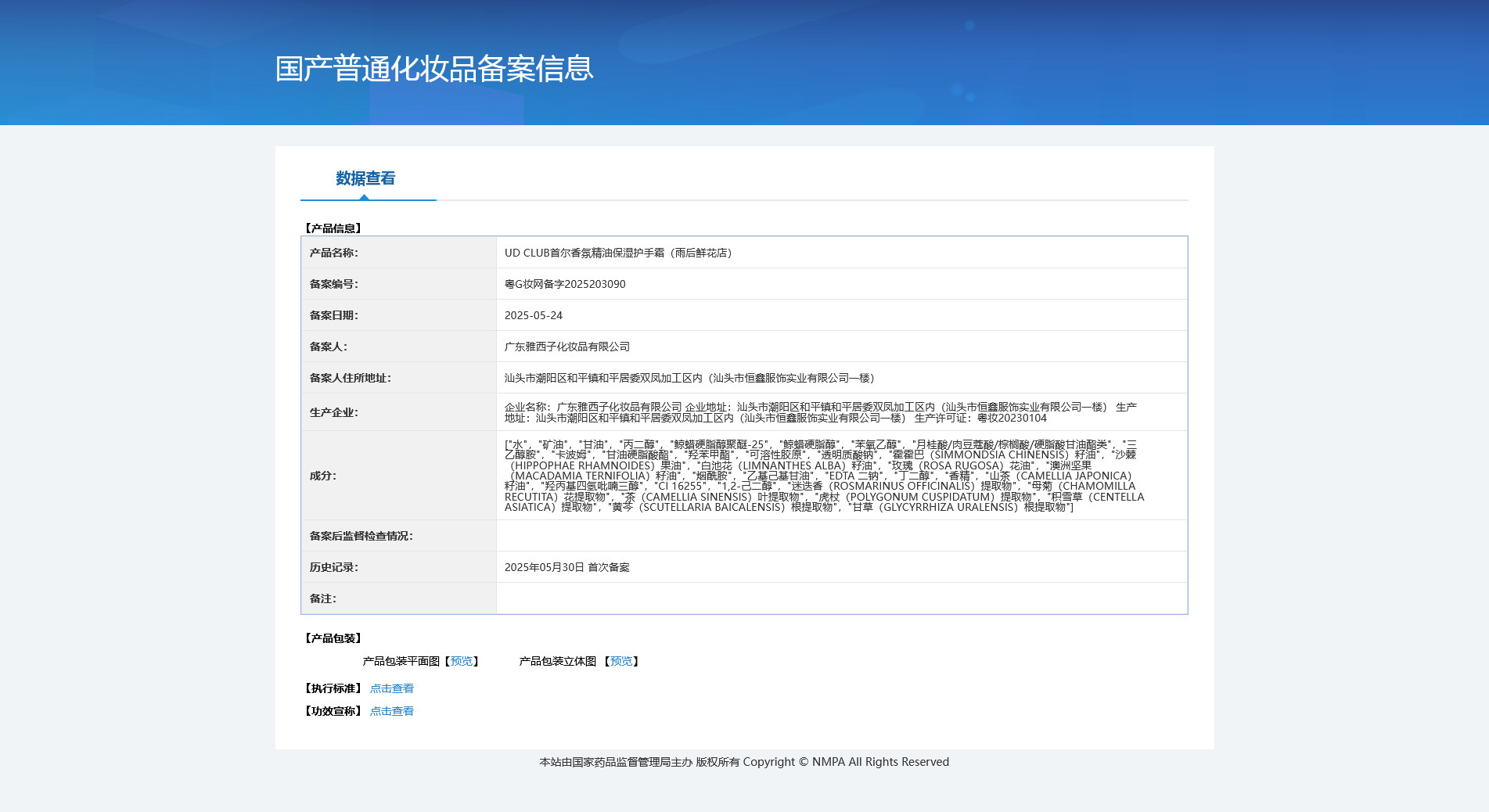Open the 预览 link for 产品包装立体图
Image resolution: width=1489 pixels, height=812 pixels.
click(621, 661)
